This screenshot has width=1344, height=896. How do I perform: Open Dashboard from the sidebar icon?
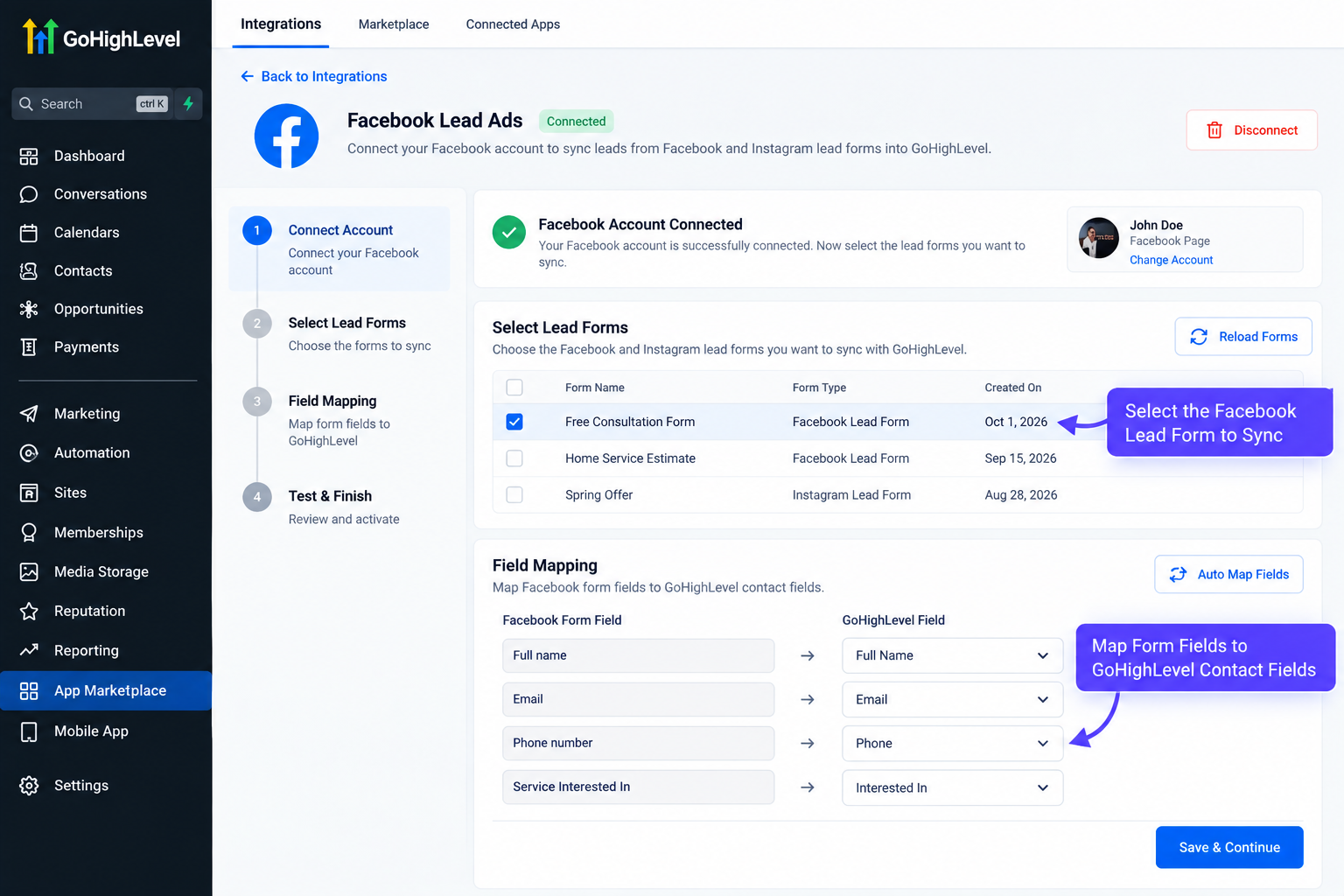29,157
